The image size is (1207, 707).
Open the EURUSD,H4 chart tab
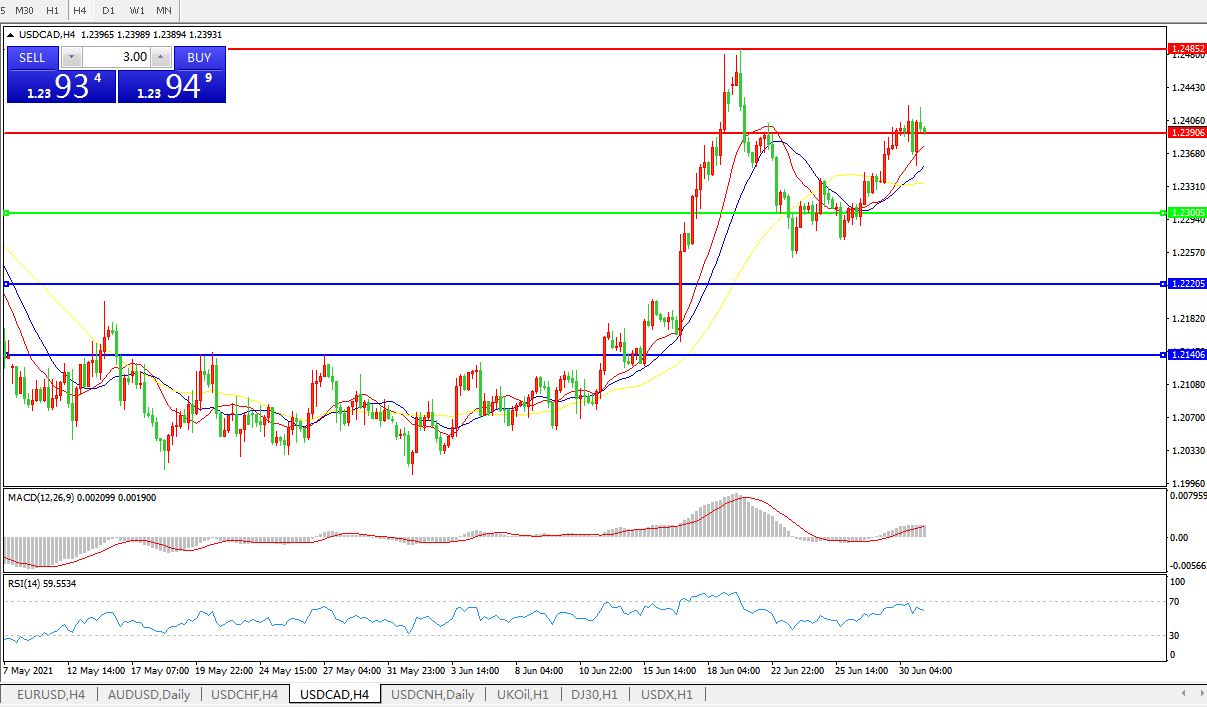click(x=50, y=694)
